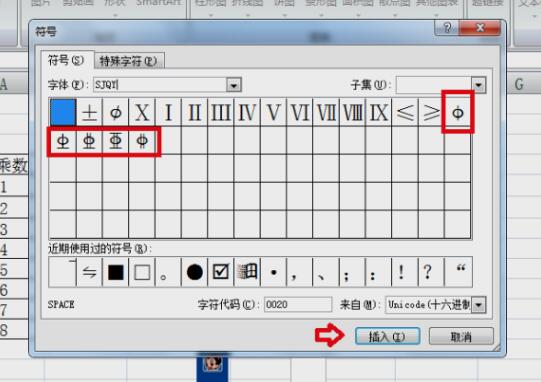Switch to the 特殊字符(P) tab
The image size is (541, 382).
pyautogui.click(x=129, y=61)
